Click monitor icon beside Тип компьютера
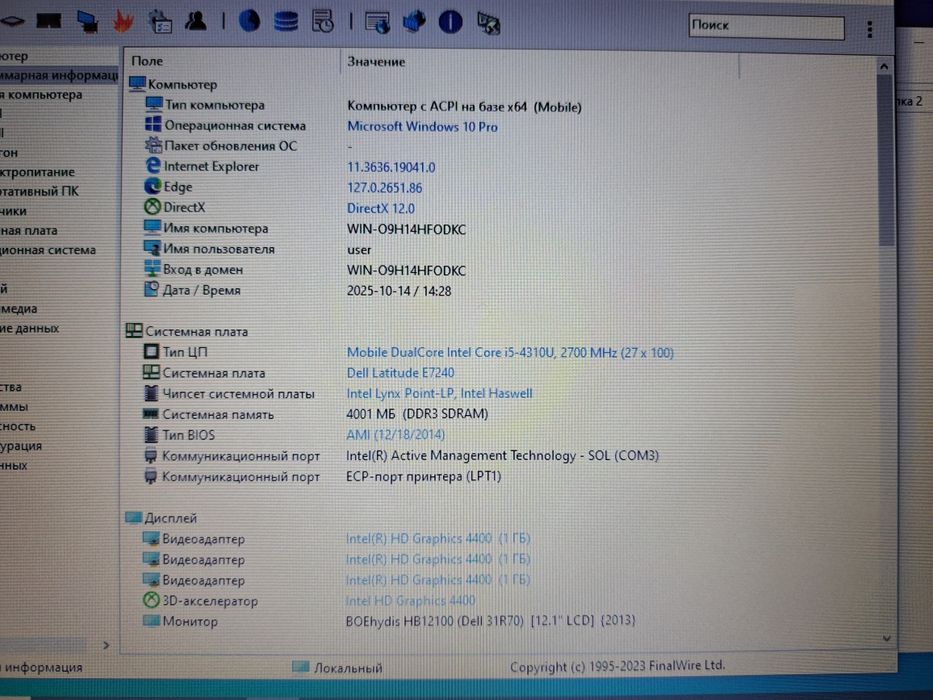The image size is (933, 700). tap(154, 104)
